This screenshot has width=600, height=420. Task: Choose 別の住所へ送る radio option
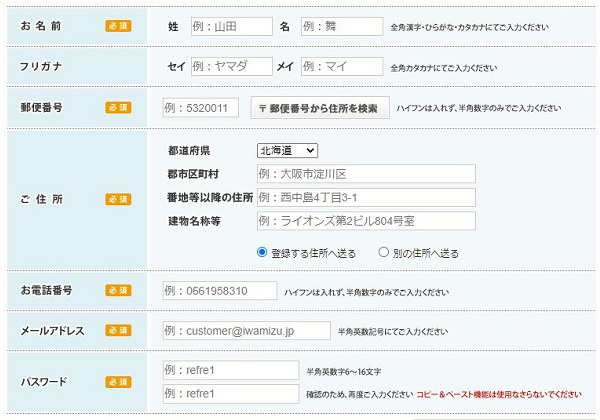383,253
